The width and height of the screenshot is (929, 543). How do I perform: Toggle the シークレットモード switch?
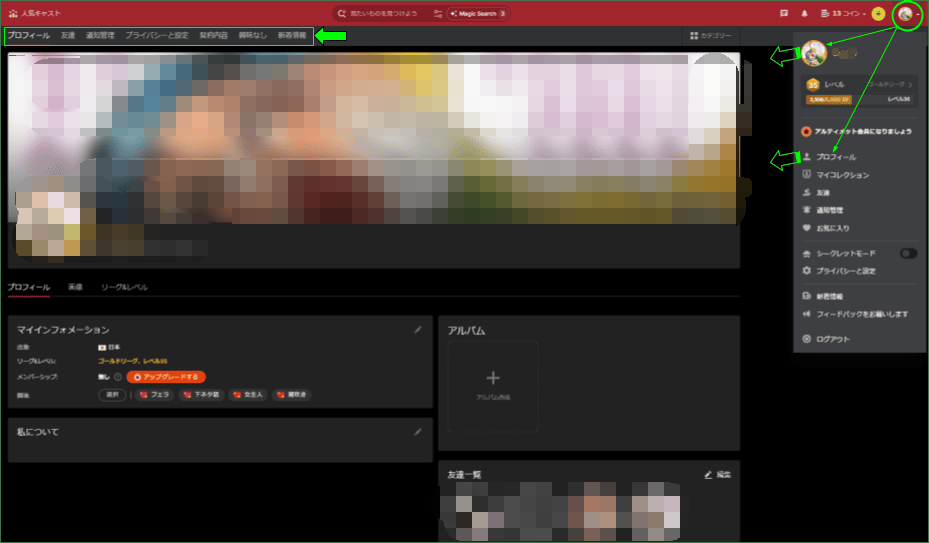908,254
